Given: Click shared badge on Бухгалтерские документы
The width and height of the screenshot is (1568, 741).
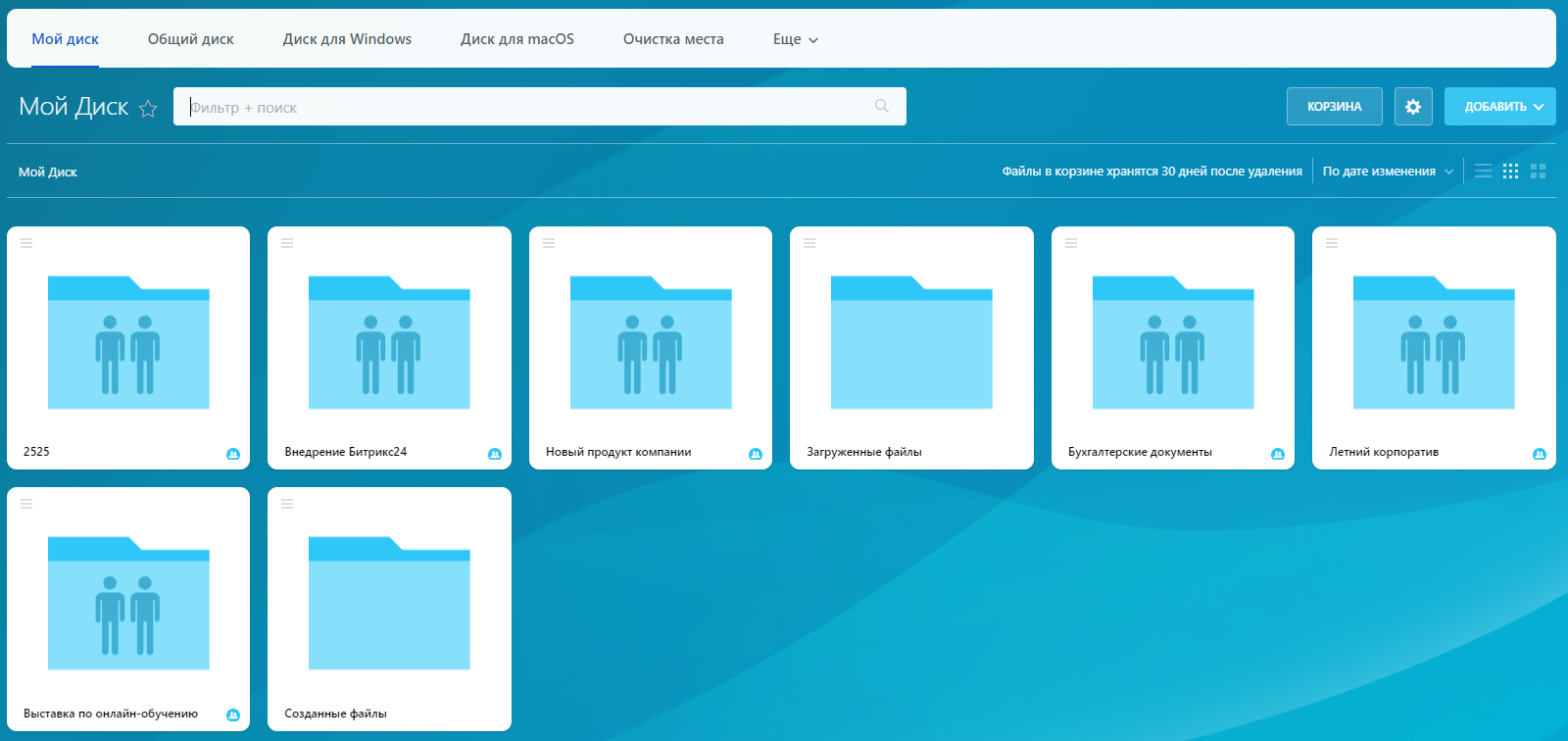Looking at the screenshot, I should (x=1278, y=454).
